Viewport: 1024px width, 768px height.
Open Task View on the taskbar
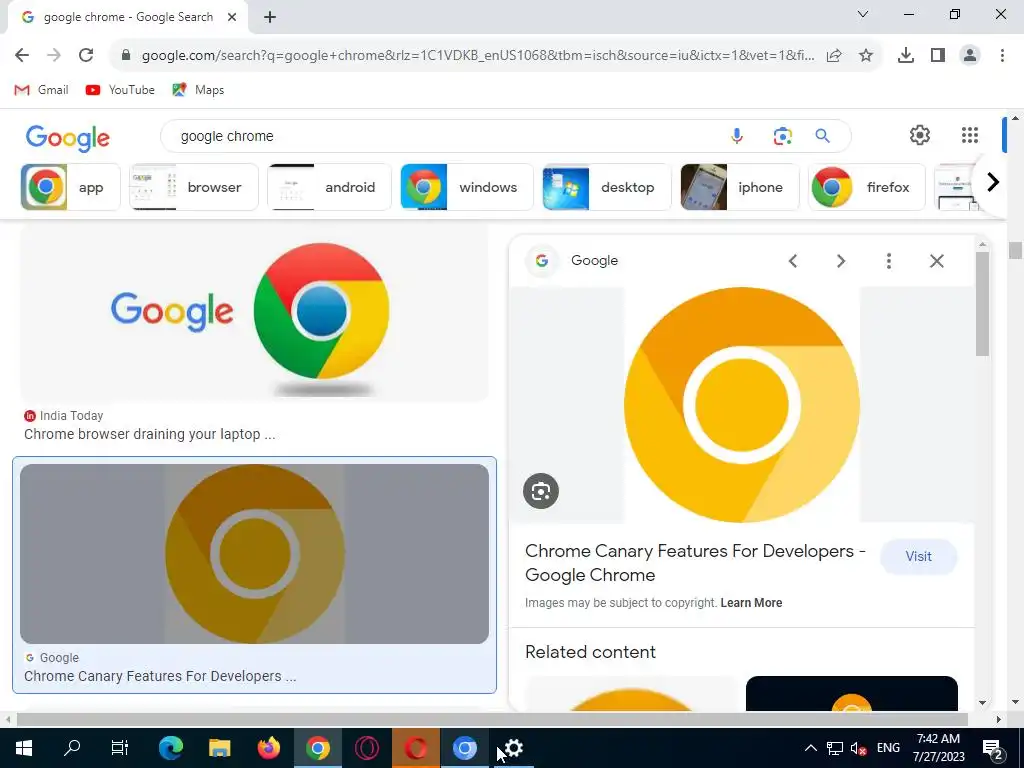click(120, 748)
